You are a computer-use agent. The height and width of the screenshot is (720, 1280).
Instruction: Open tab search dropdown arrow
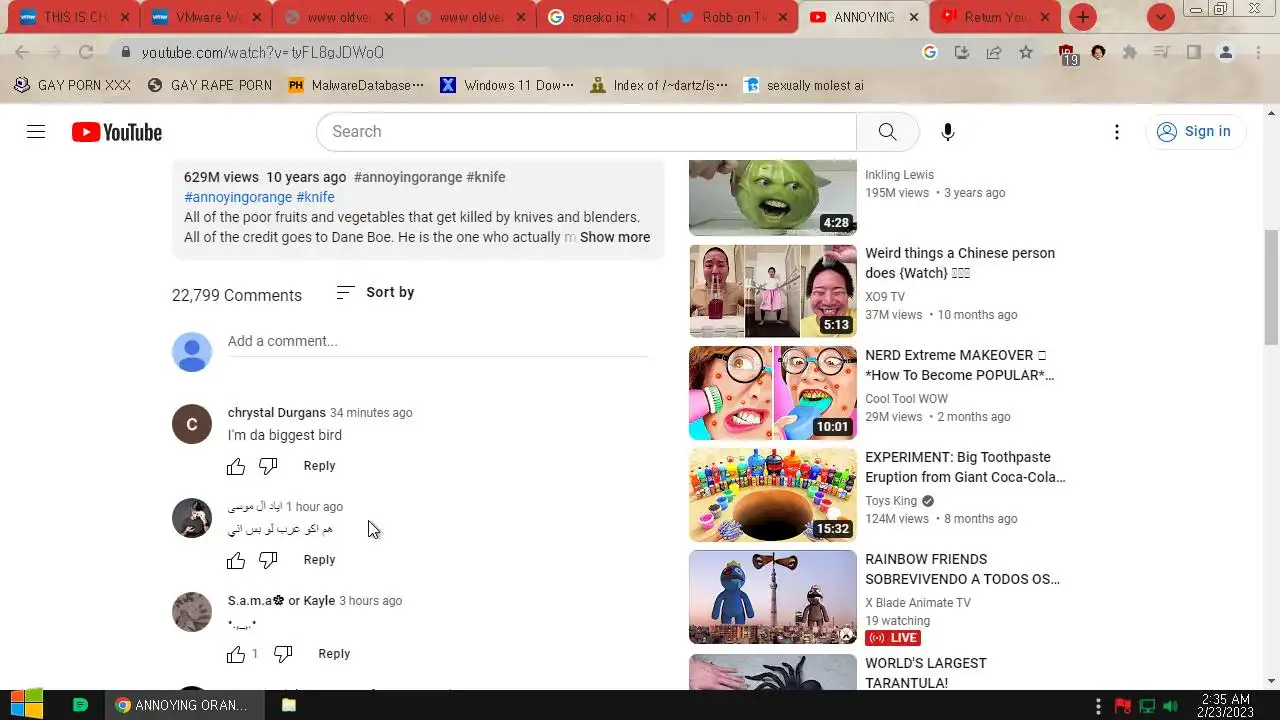click(1160, 17)
